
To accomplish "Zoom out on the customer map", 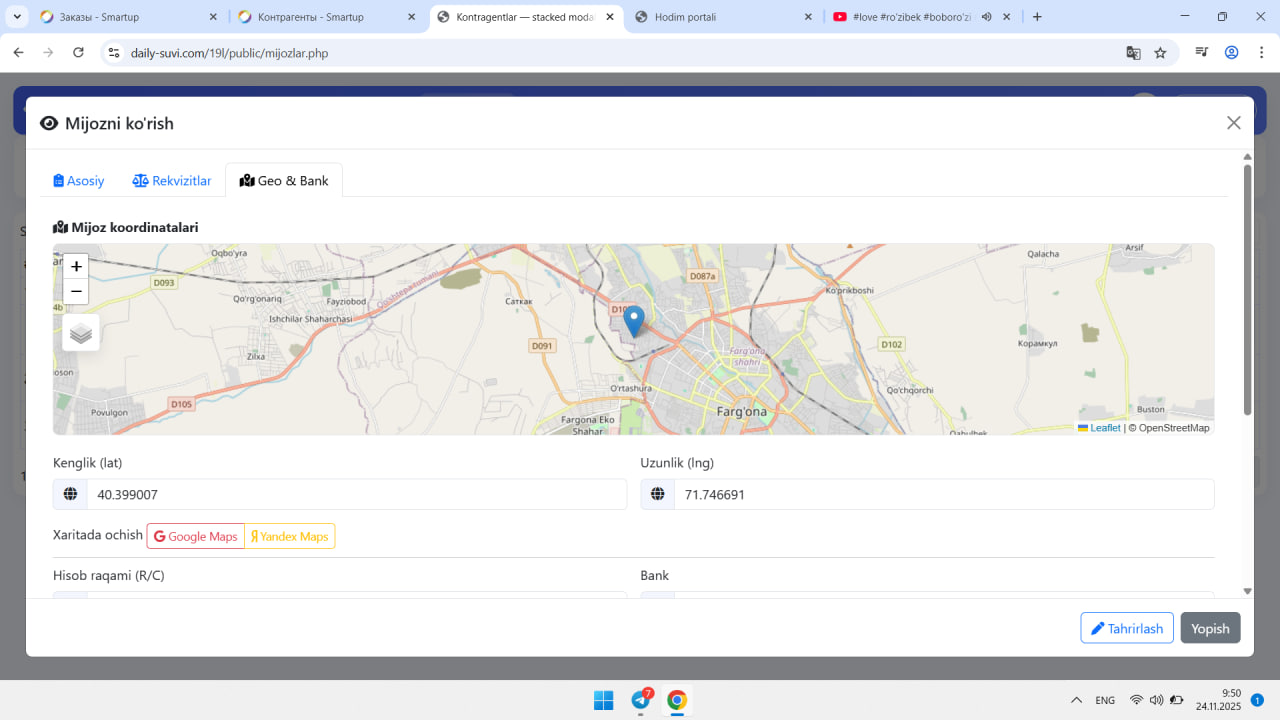I will coord(76,292).
